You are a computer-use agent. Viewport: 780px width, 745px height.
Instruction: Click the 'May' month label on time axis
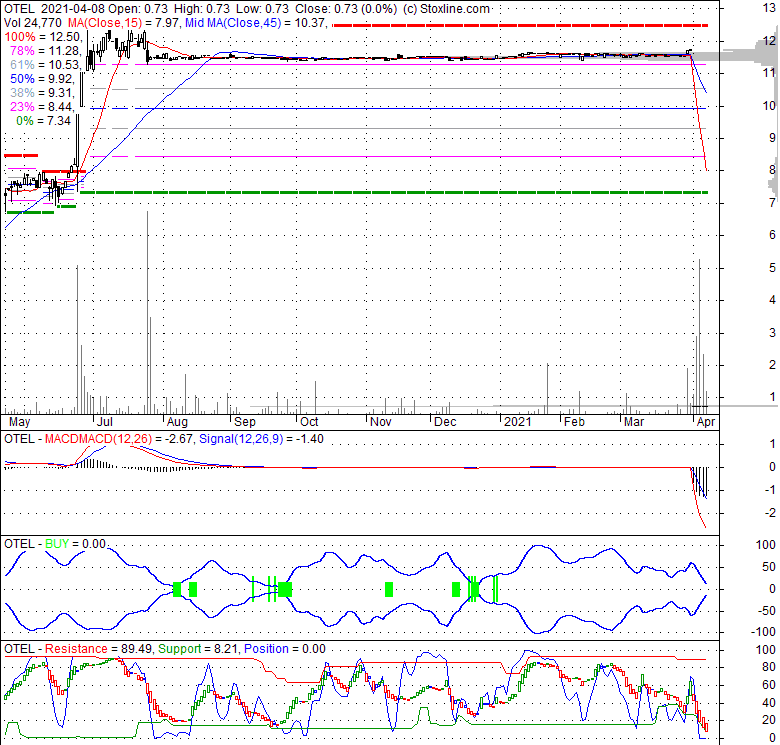[x=19, y=422]
